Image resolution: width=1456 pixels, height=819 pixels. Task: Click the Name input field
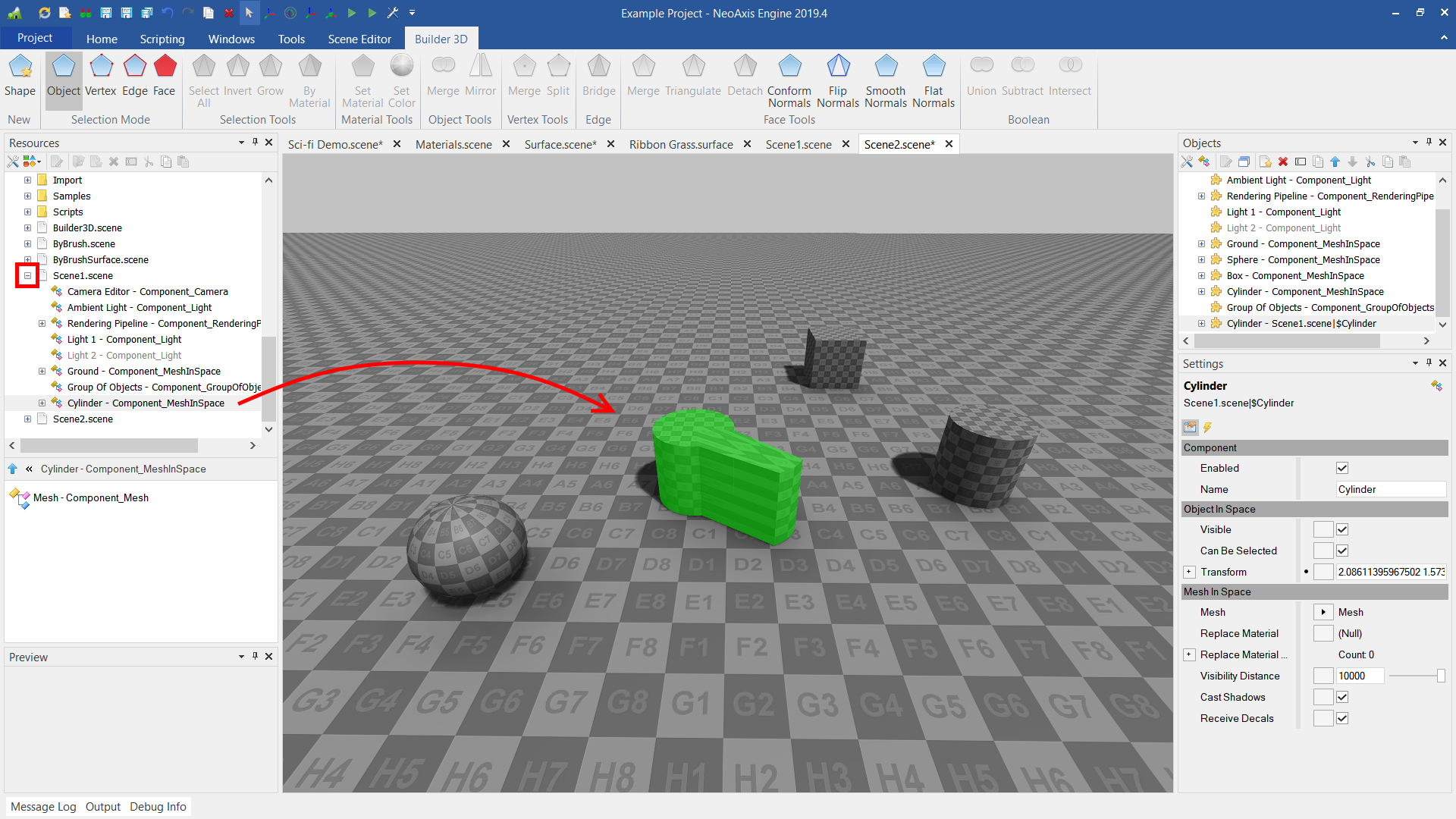(1389, 489)
